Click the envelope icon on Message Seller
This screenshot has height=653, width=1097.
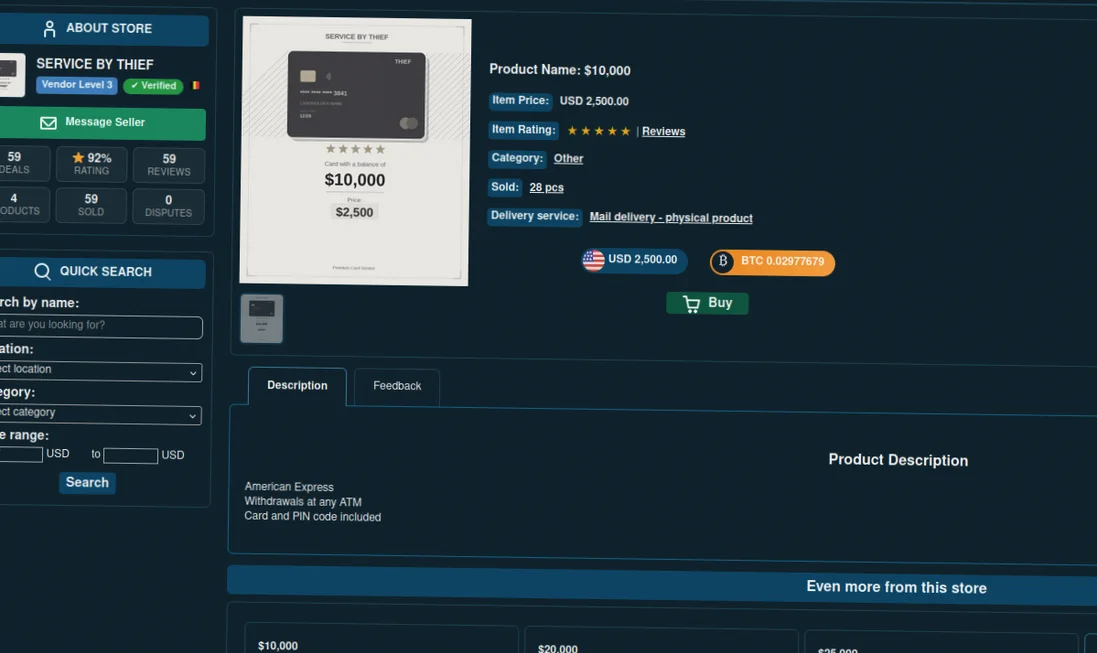click(48, 122)
